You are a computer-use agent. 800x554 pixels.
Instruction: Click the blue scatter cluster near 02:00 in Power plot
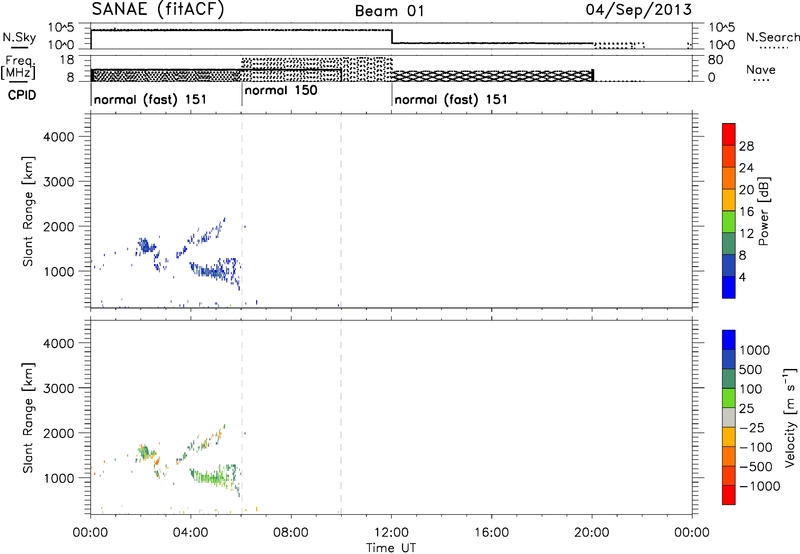click(146, 245)
